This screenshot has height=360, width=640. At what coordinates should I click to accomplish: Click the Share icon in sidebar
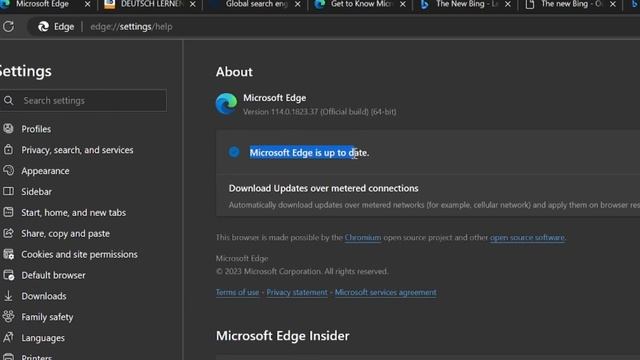8,233
